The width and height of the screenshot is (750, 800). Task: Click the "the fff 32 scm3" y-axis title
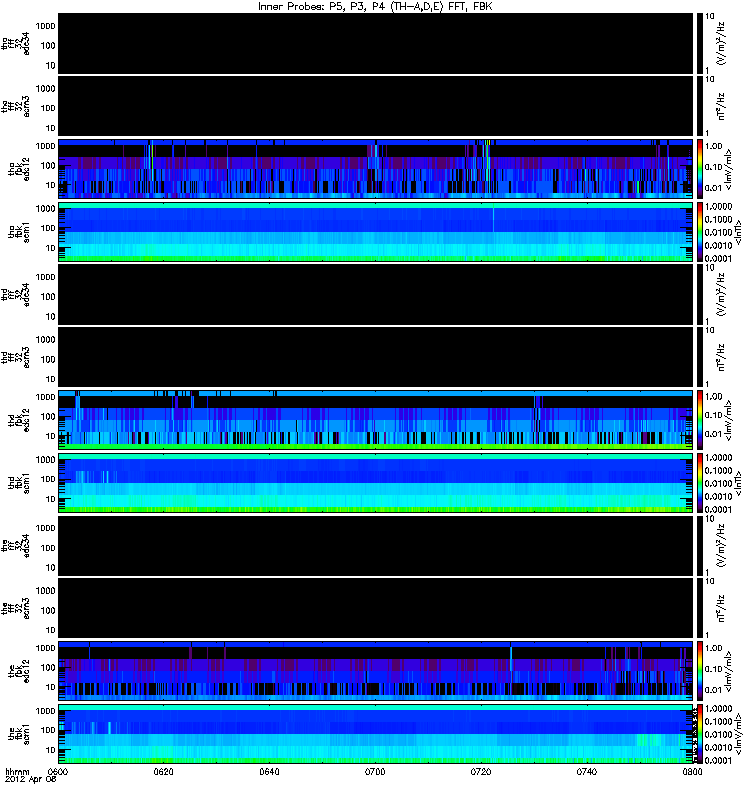click(16, 609)
